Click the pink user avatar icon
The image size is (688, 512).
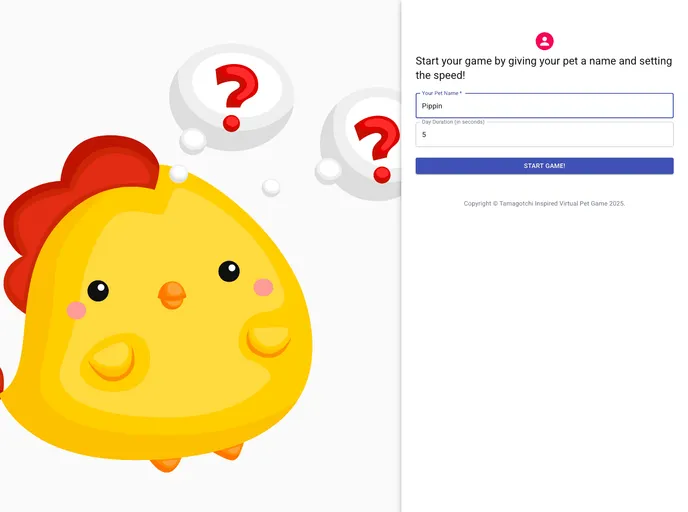pos(544,41)
